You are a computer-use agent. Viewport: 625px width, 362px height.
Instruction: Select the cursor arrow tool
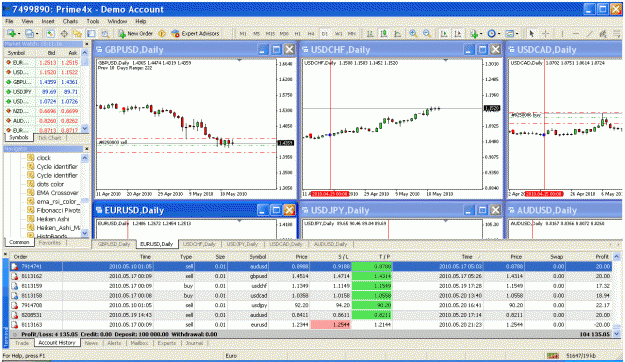pos(531,34)
